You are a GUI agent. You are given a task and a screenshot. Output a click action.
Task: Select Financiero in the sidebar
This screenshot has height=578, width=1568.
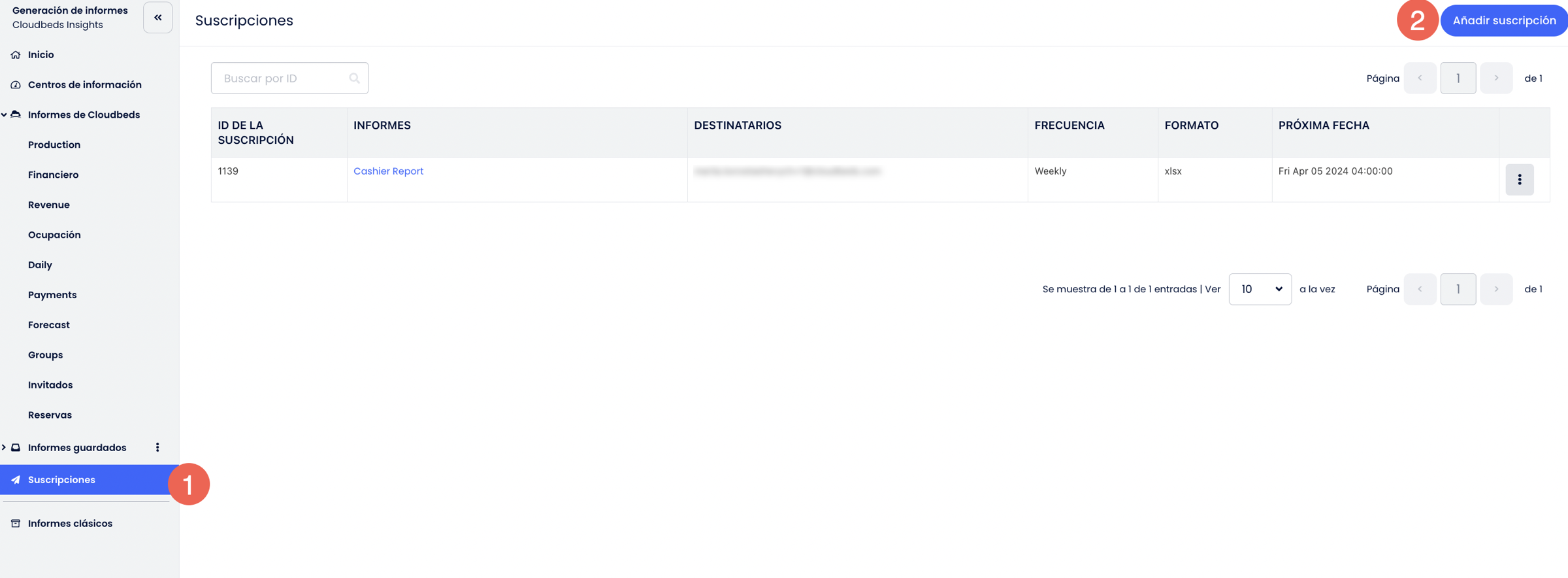[x=53, y=175]
